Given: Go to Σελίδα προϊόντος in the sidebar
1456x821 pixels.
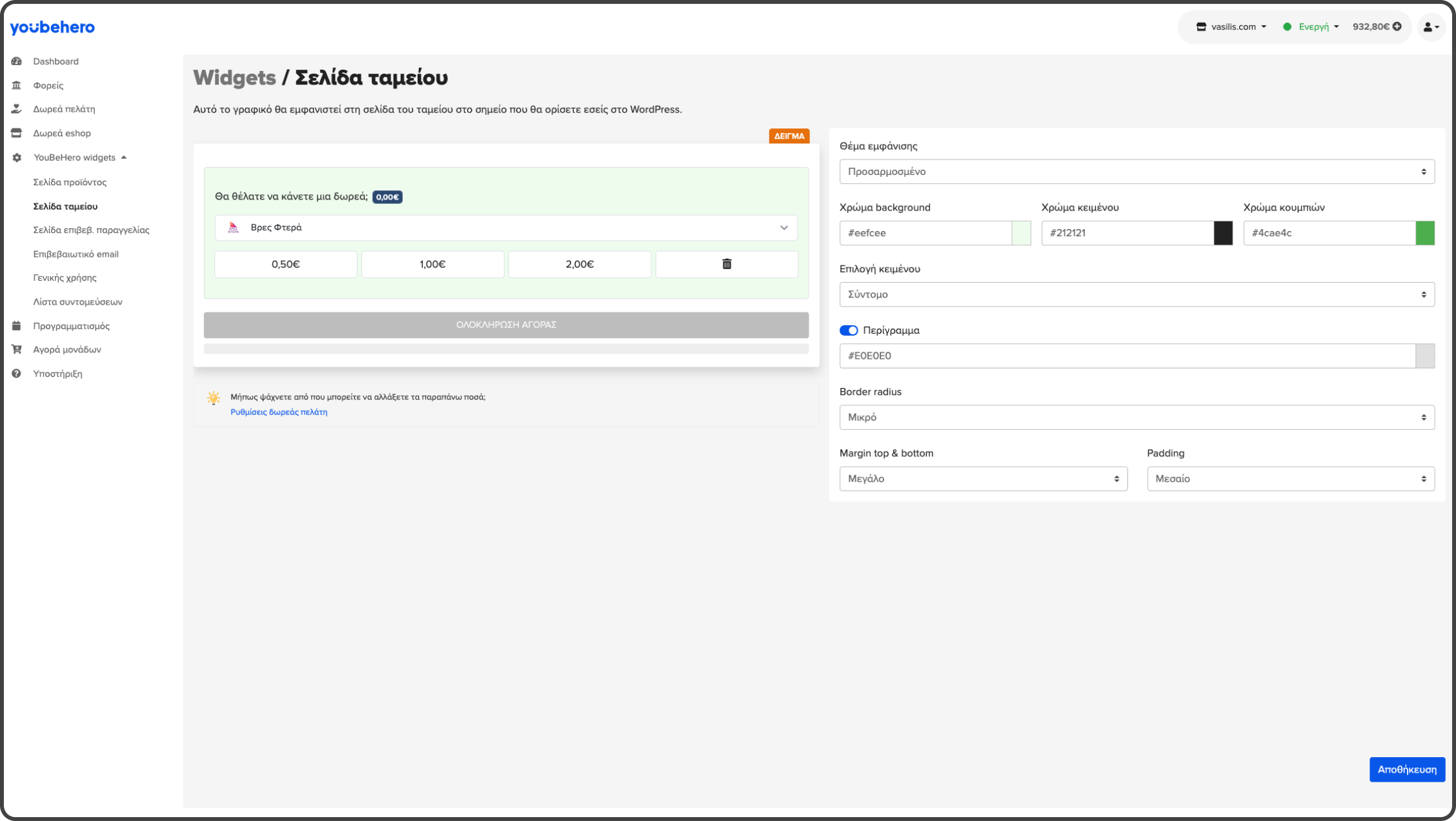Looking at the screenshot, I should pyautogui.click(x=70, y=182).
